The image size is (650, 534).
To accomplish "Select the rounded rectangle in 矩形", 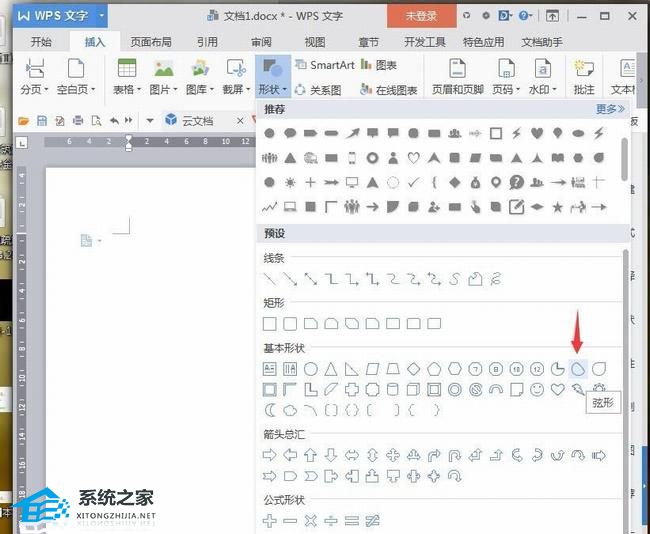I will (x=290, y=323).
